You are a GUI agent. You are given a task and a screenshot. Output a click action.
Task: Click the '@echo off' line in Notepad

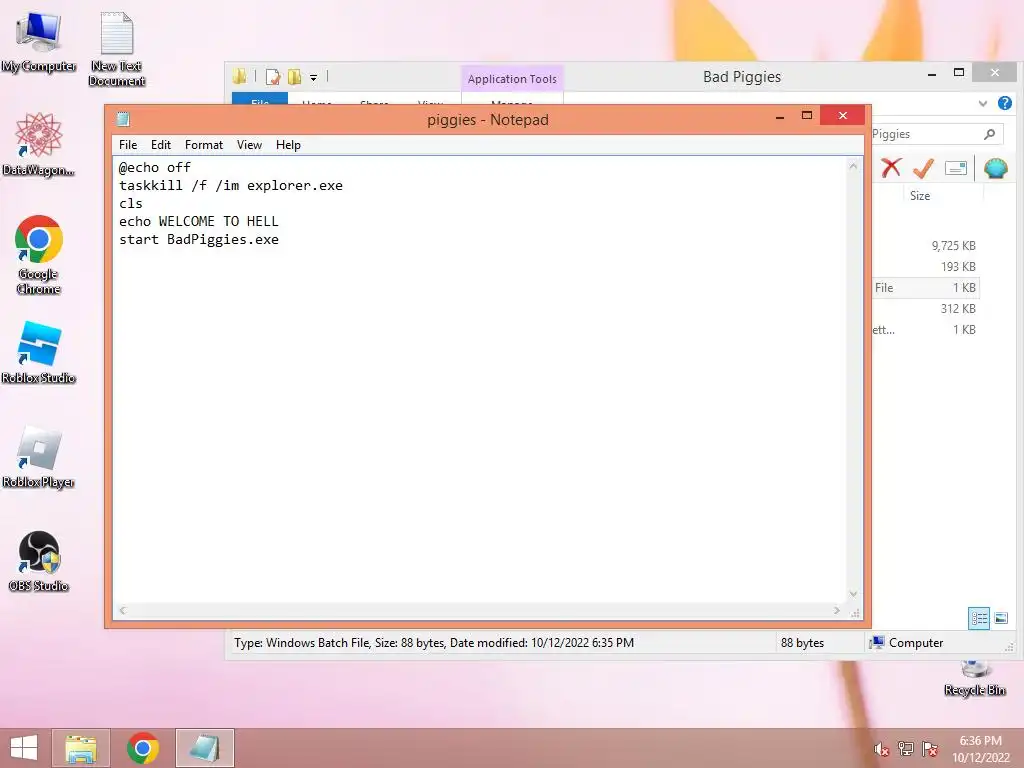[155, 167]
